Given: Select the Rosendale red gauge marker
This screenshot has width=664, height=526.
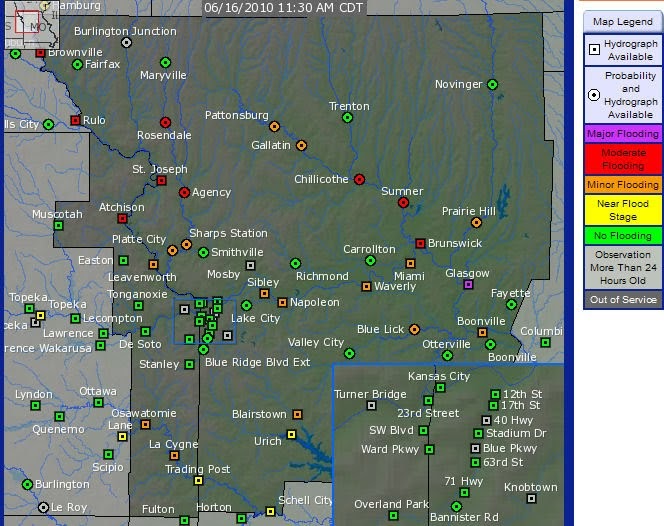Looking at the screenshot, I should [165, 122].
